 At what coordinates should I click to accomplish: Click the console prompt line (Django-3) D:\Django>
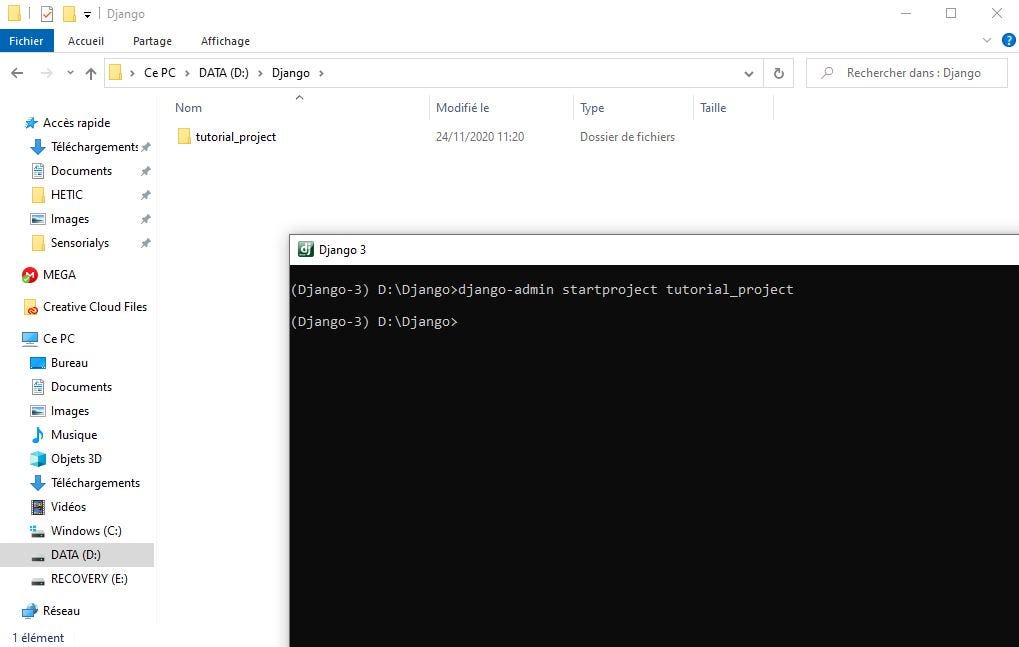pos(374,322)
